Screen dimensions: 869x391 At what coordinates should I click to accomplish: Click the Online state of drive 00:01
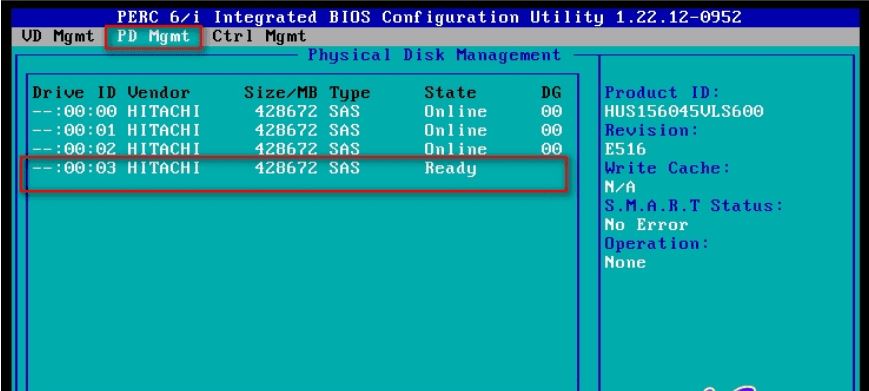tap(456, 130)
